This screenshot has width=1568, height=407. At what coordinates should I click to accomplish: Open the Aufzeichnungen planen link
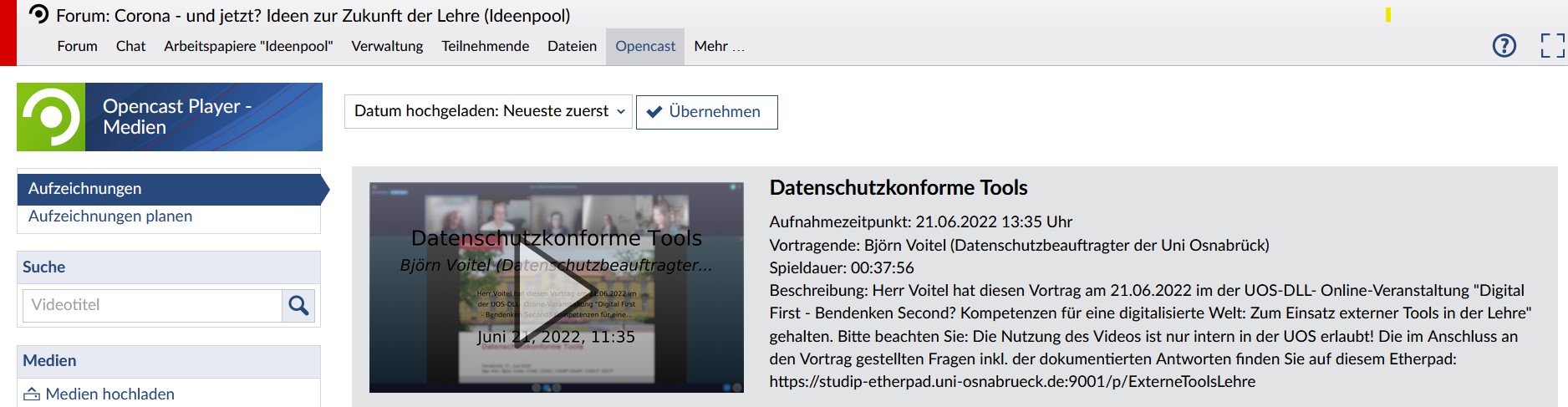pos(110,216)
